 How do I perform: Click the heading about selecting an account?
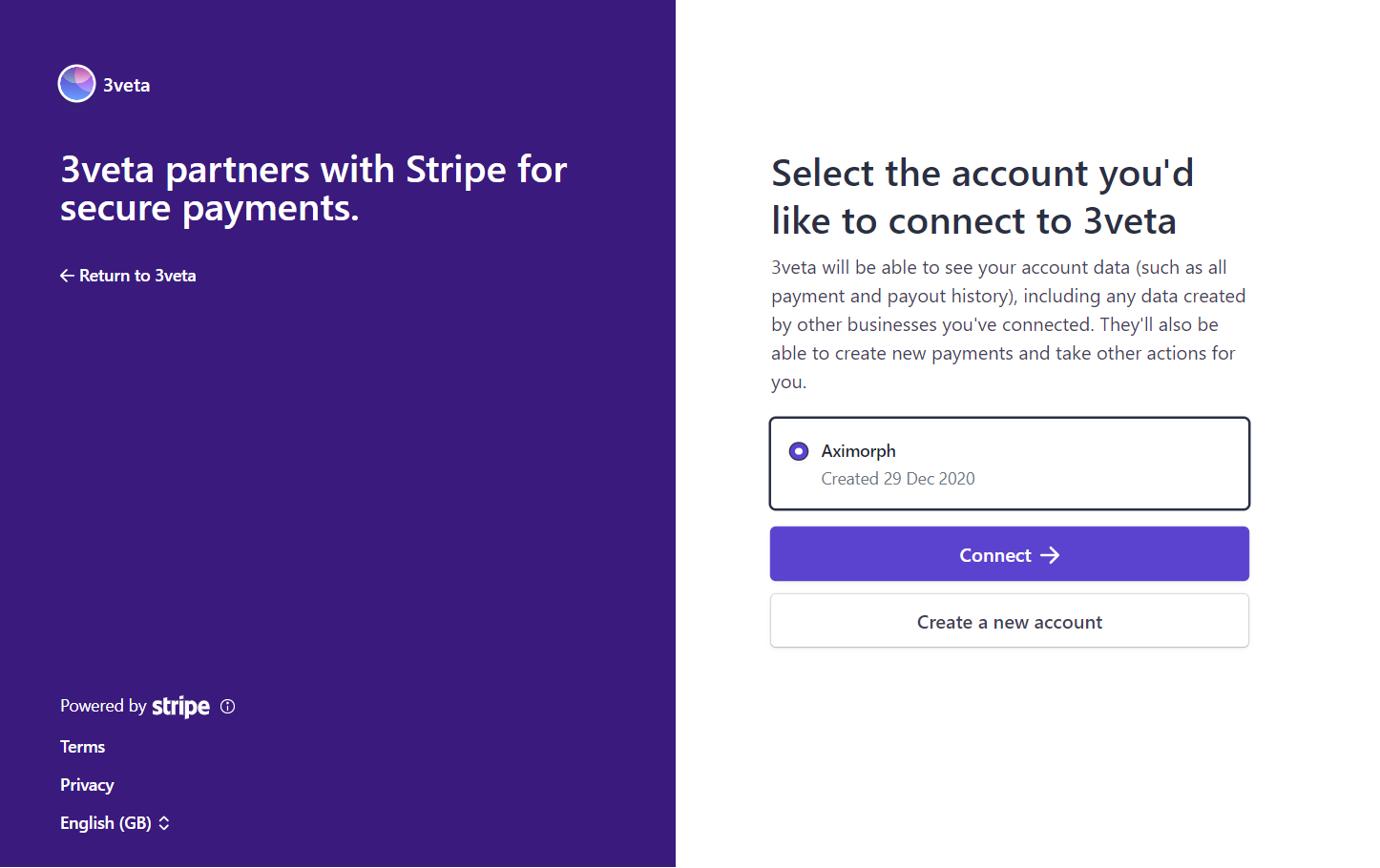[x=982, y=196]
